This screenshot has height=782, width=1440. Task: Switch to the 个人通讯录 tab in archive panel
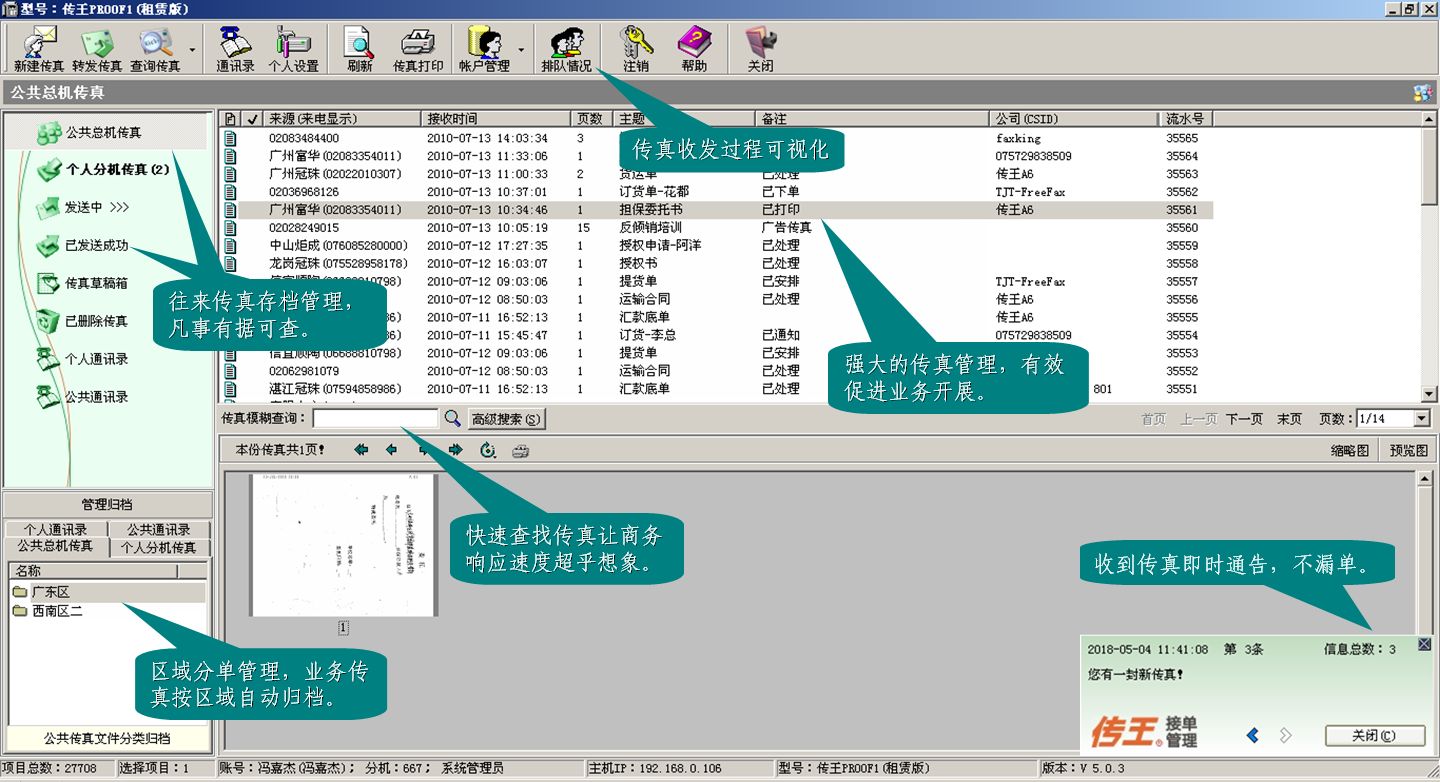55,530
